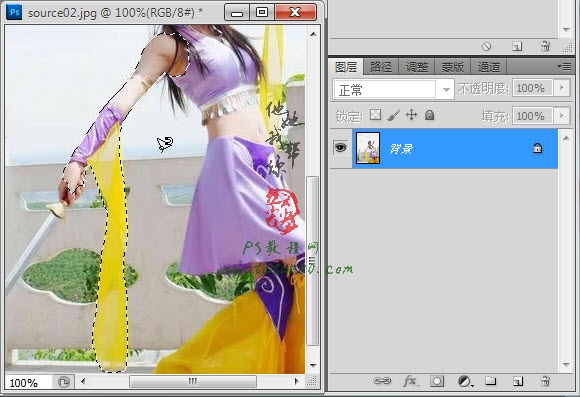The height and width of the screenshot is (397, 580).
Task: Maximize the source02.jpg document window
Action: click(262, 12)
